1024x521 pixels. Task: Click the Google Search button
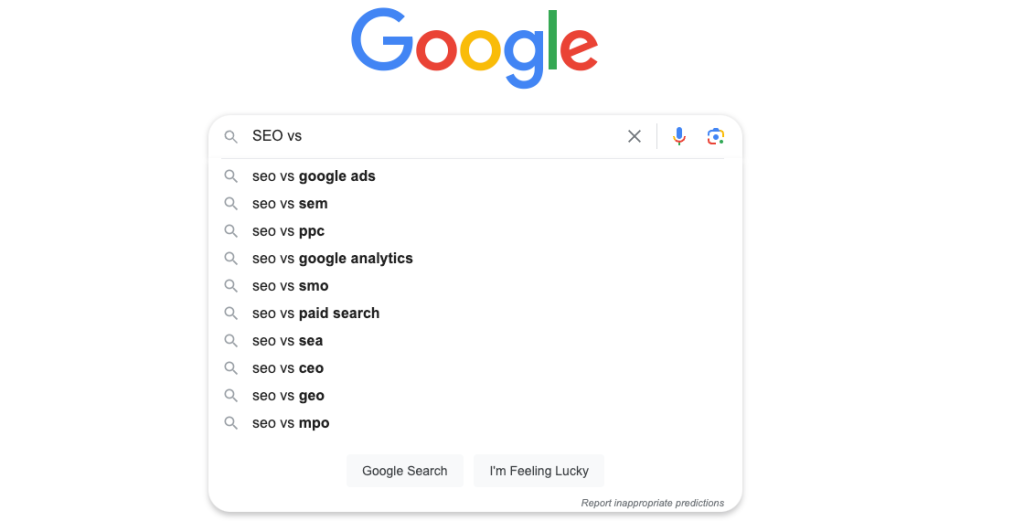[x=405, y=471]
